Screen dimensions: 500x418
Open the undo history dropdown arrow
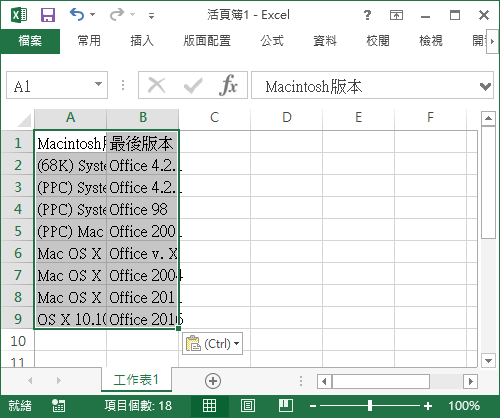click(93, 15)
